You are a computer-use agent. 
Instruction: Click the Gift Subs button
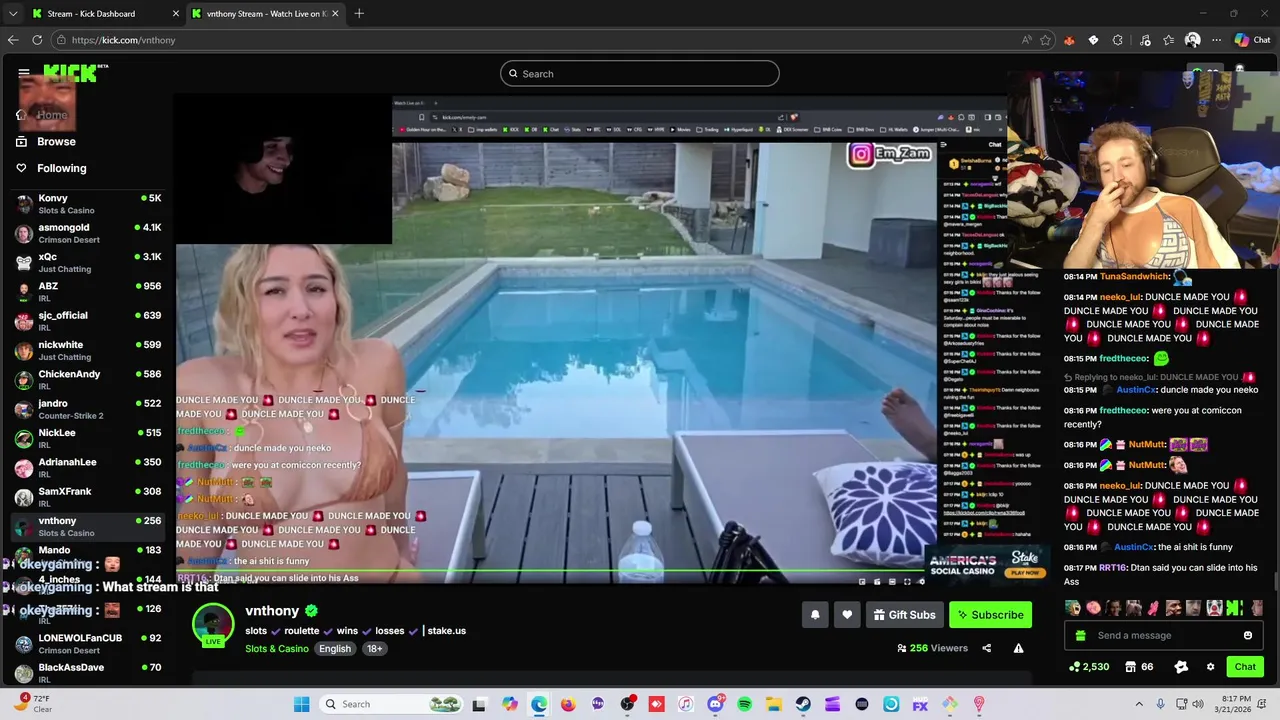tap(904, 615)
